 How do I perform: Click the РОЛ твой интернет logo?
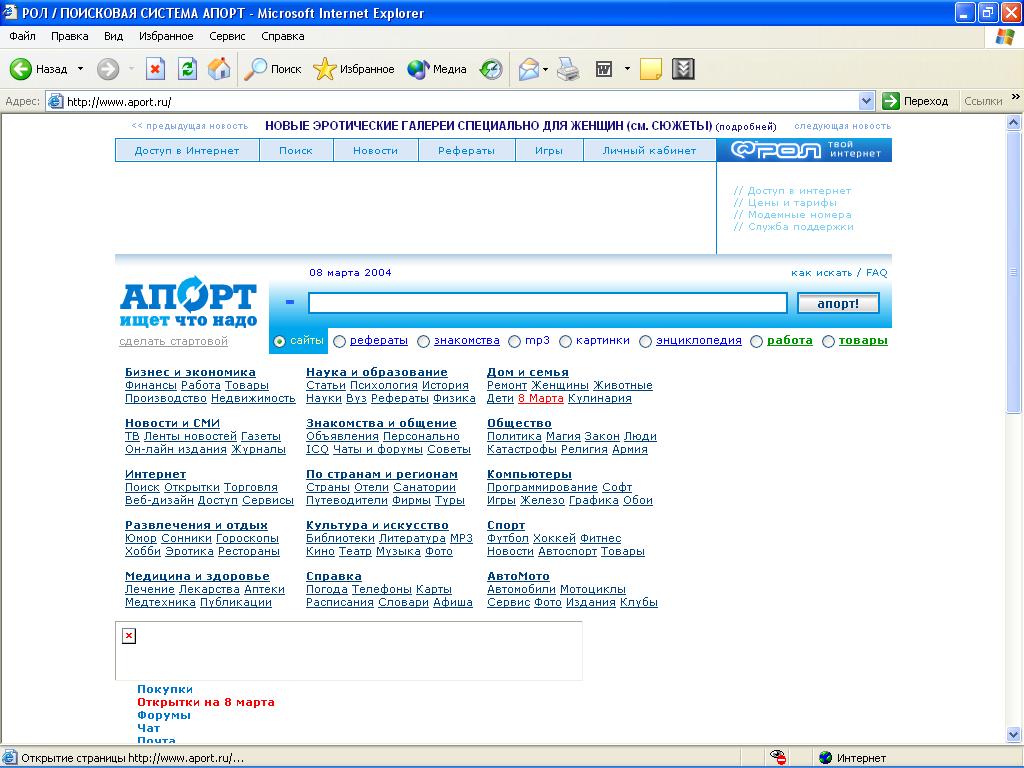(804, 150)
